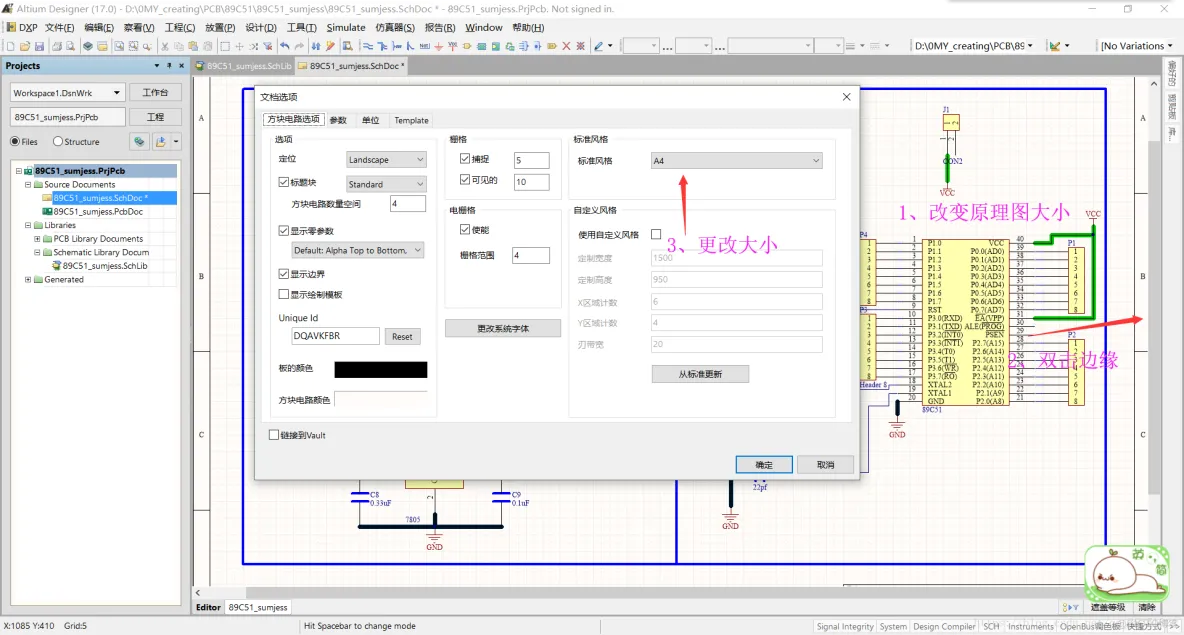Select the Place Bus tool
1184x635 pixels.
coord(382,46)
